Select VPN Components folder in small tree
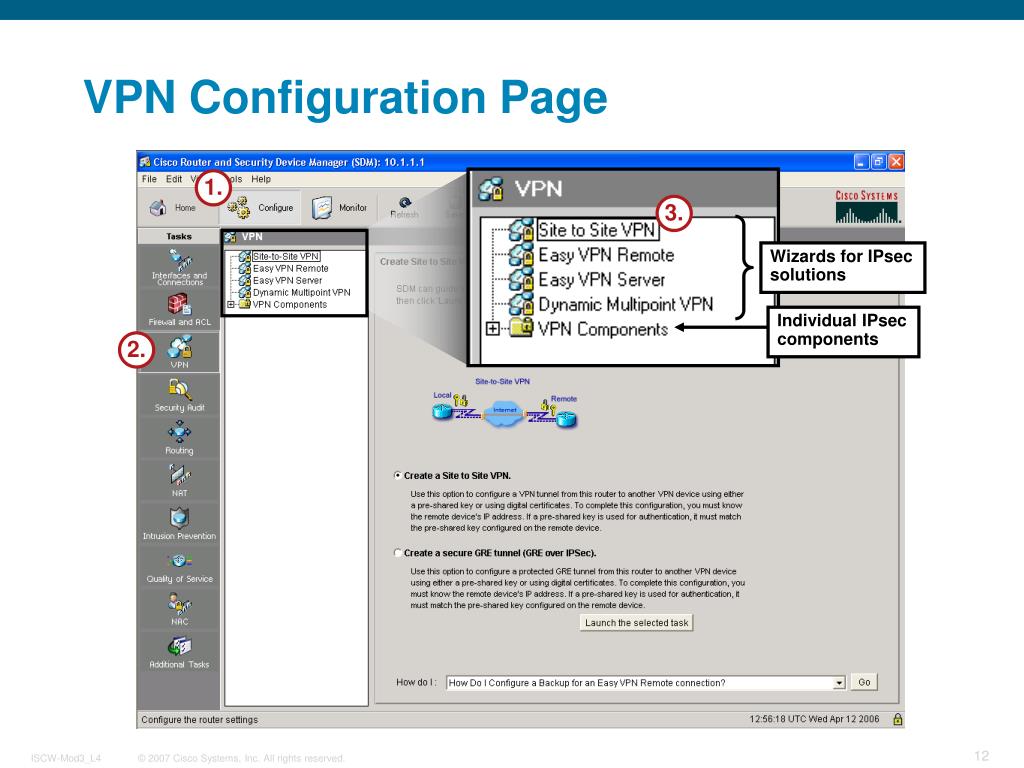Viewport: 1024px width, 768px height. 289,304
